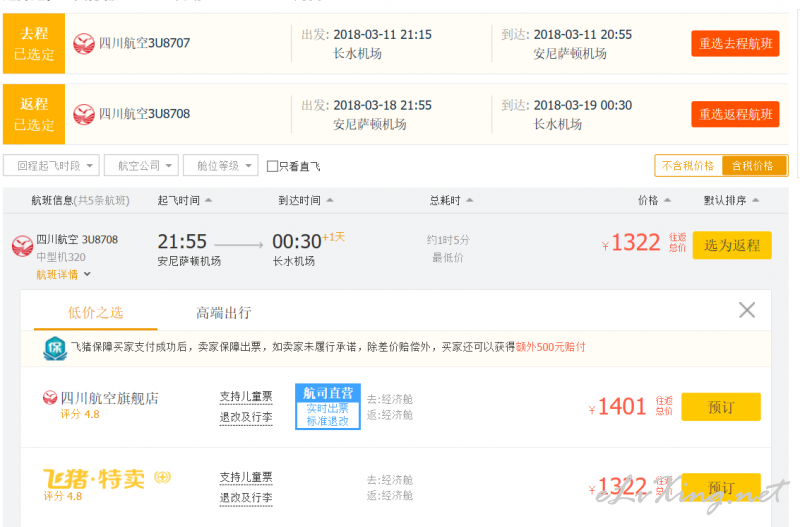800x527 pixels.
Task: Click the 额外500元赔付 text
Action: pos(551,347)
